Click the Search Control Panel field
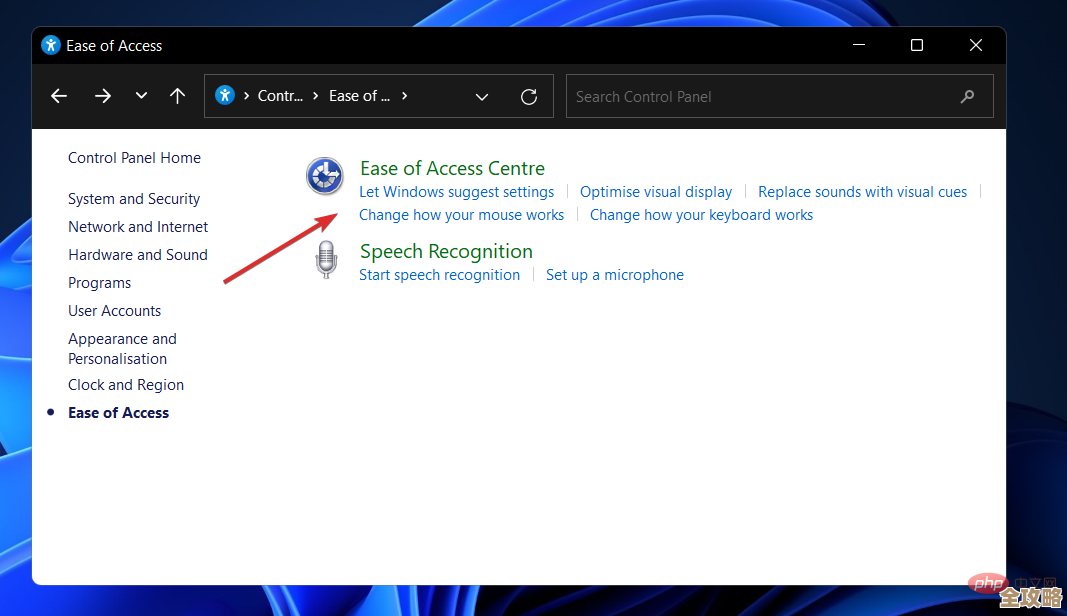 (760, 96)
